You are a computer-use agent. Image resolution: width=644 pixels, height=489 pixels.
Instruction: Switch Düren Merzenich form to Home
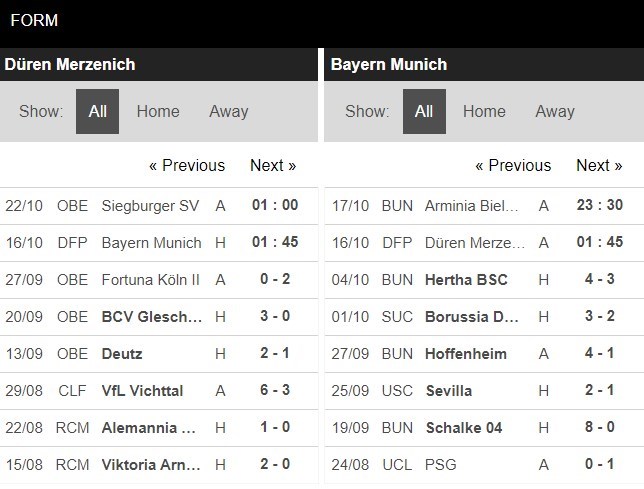click(158, 111)
